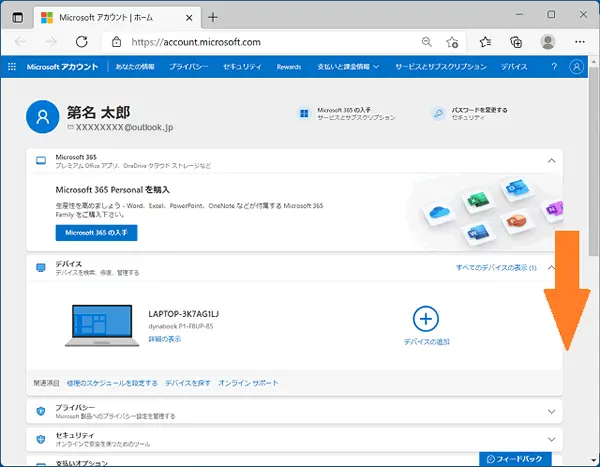Click the browser forward arrow
Screen dimensions: 600x467
tap(51, 42)
